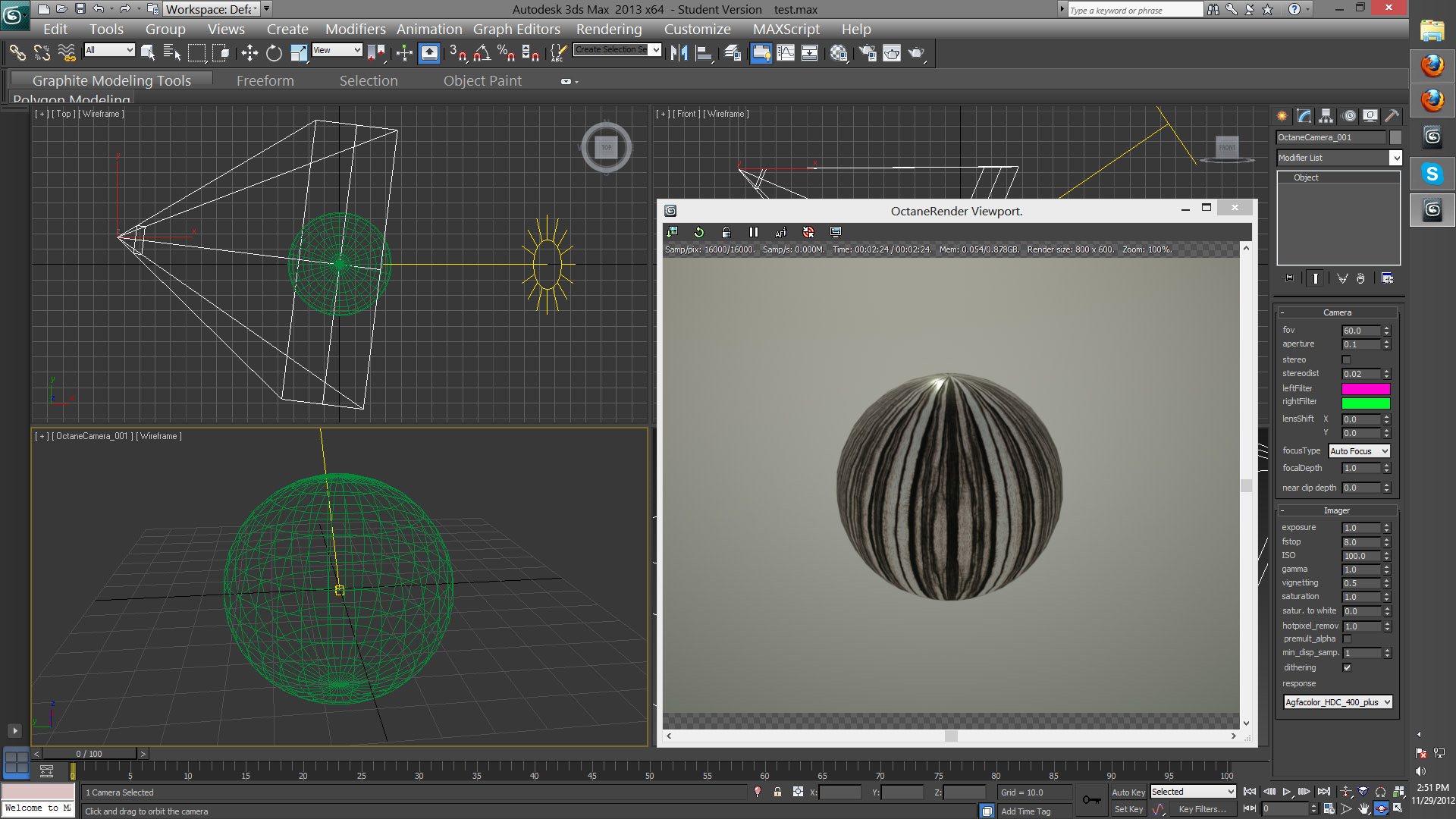Select the Rotate tool in main toolbar
Screen dimensions: 1456x819
coord(274,52)
